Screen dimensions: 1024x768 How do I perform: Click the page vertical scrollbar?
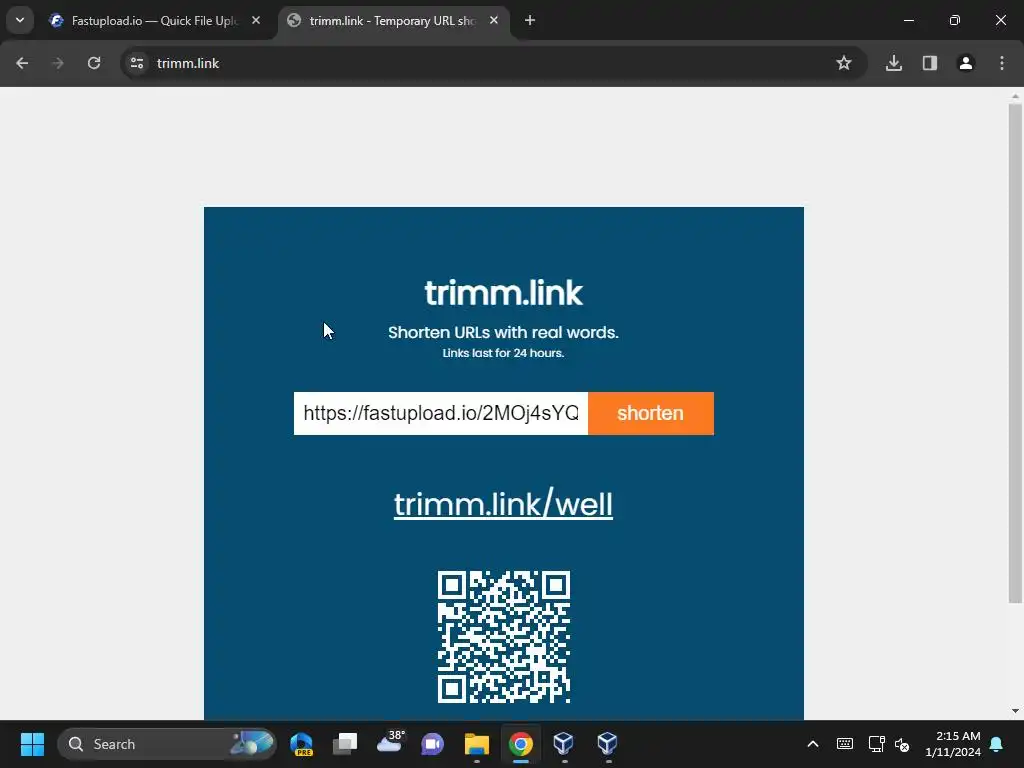pos(1015,353)
